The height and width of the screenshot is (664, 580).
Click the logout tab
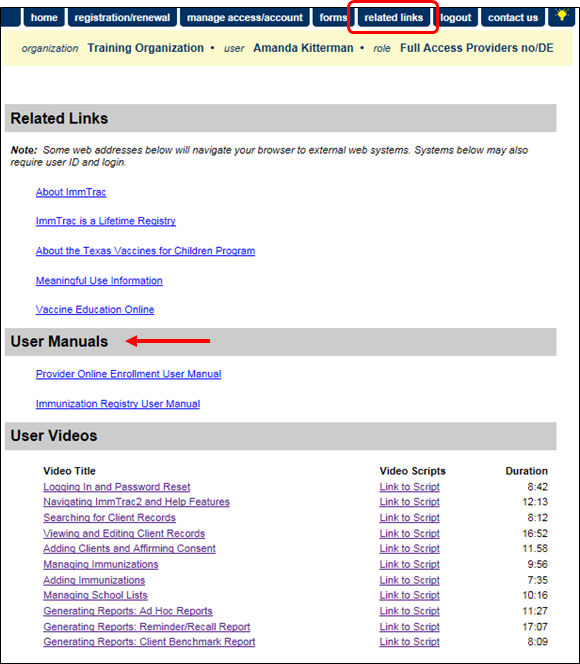456,17
